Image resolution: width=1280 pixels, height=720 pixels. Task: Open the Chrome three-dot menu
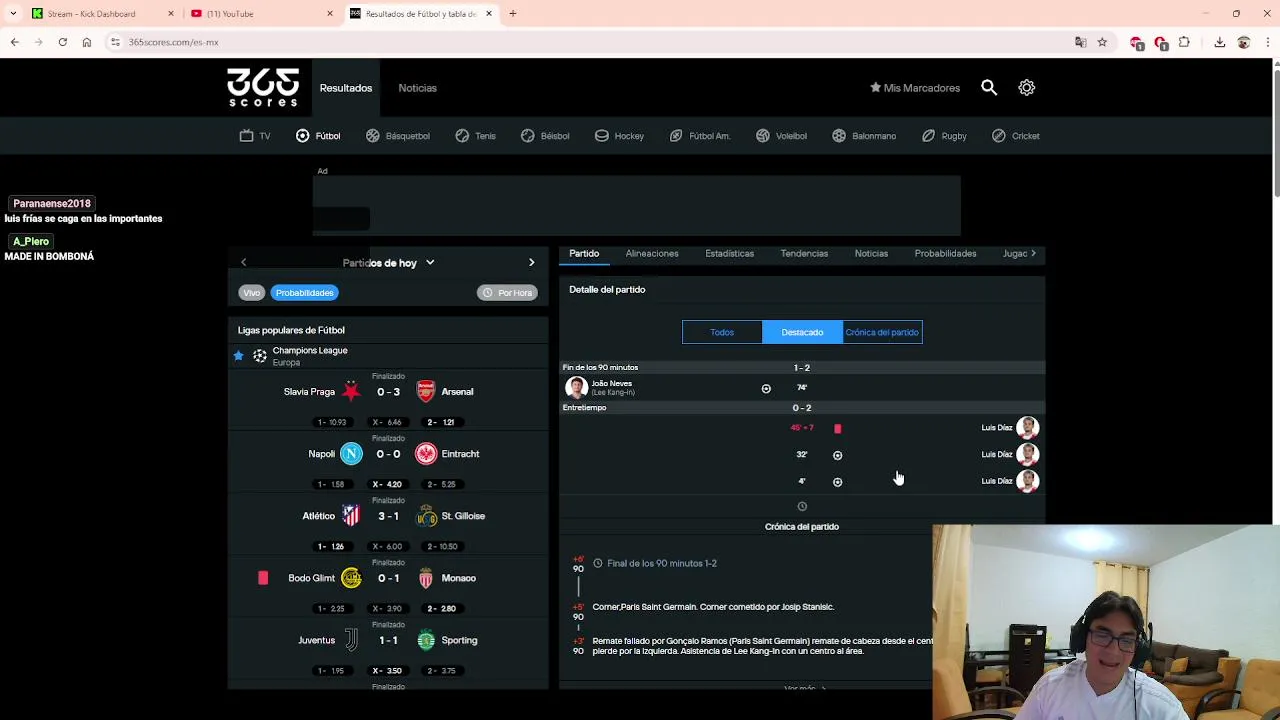1266,42
